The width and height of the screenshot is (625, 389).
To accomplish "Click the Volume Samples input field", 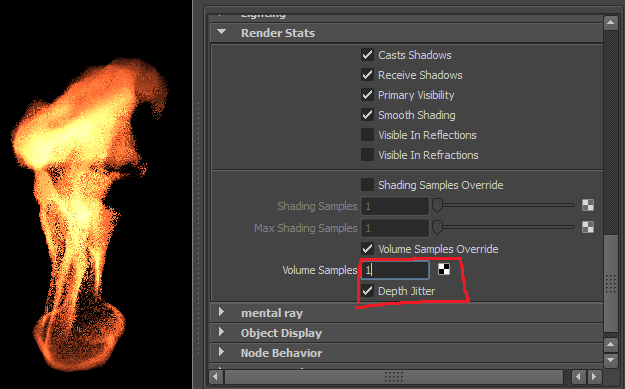I will click(x=395, y=270).
